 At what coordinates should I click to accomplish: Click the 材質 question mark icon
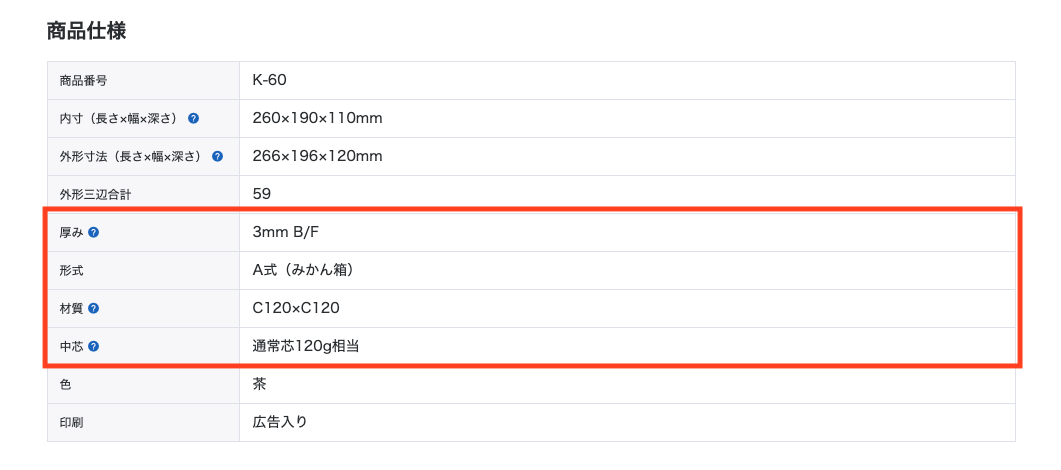pyautogui.click(x=94, y=308)
